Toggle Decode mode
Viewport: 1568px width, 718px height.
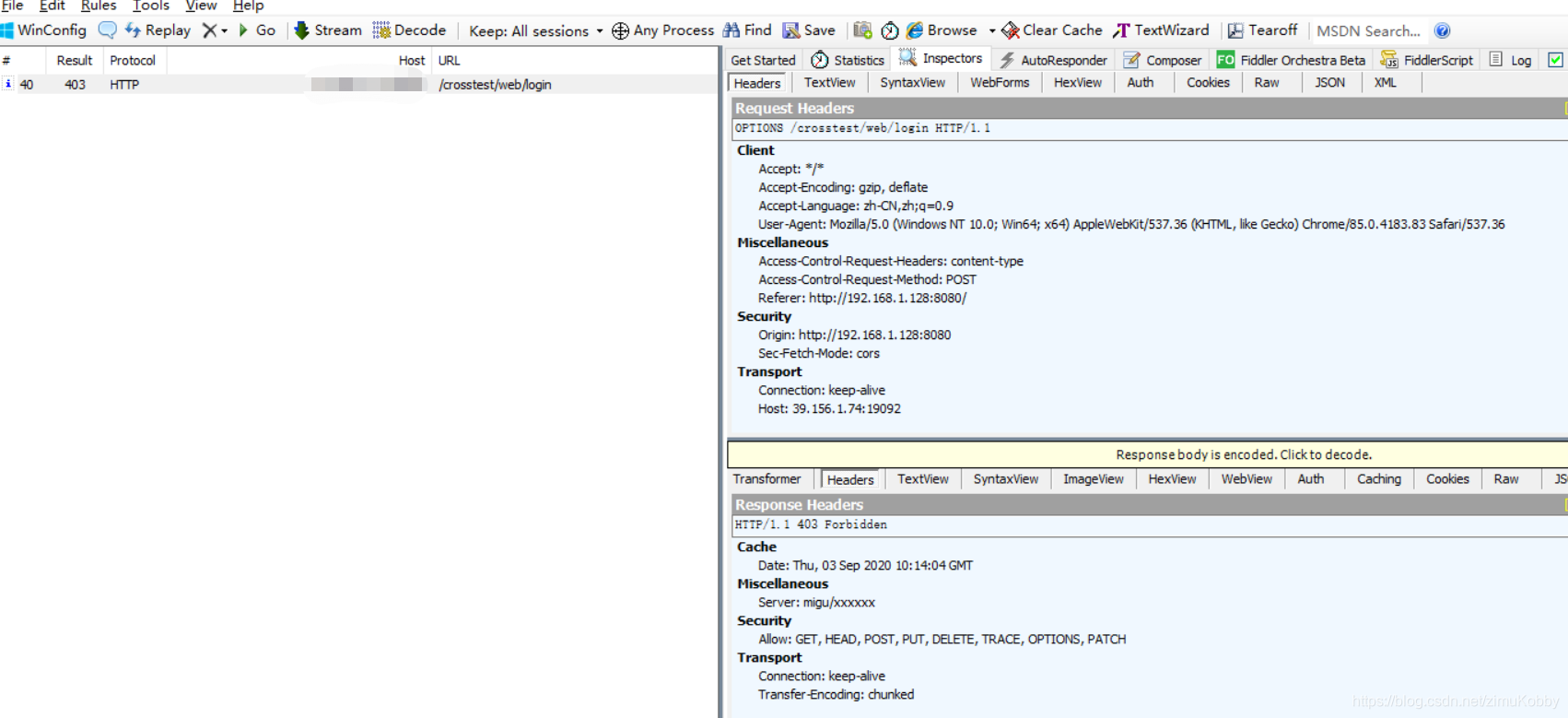[x=409, y=30]
